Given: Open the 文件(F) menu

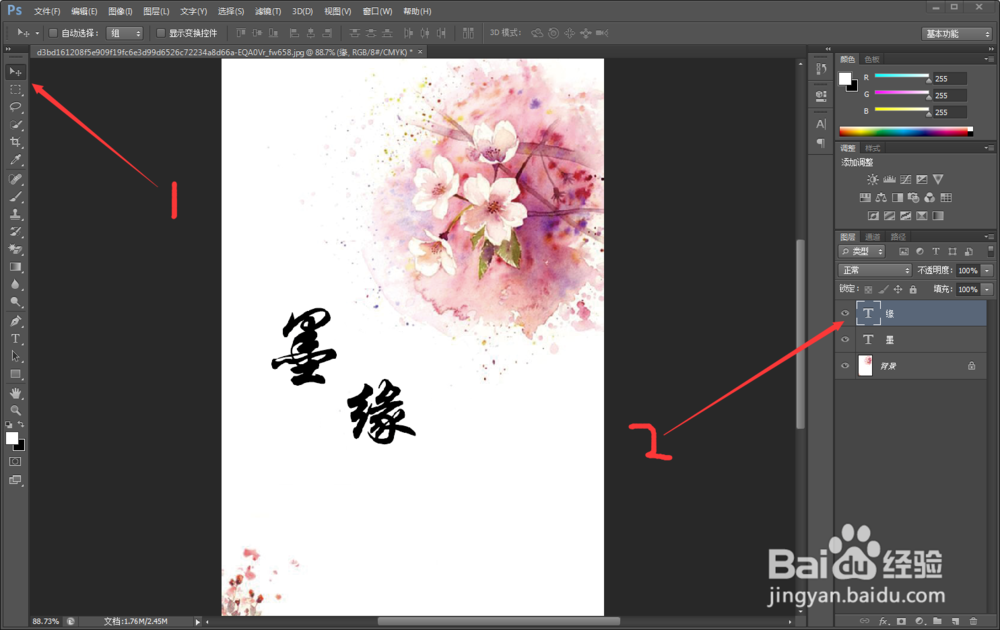Looking at the screenshot, I should (x=47, y=11).
